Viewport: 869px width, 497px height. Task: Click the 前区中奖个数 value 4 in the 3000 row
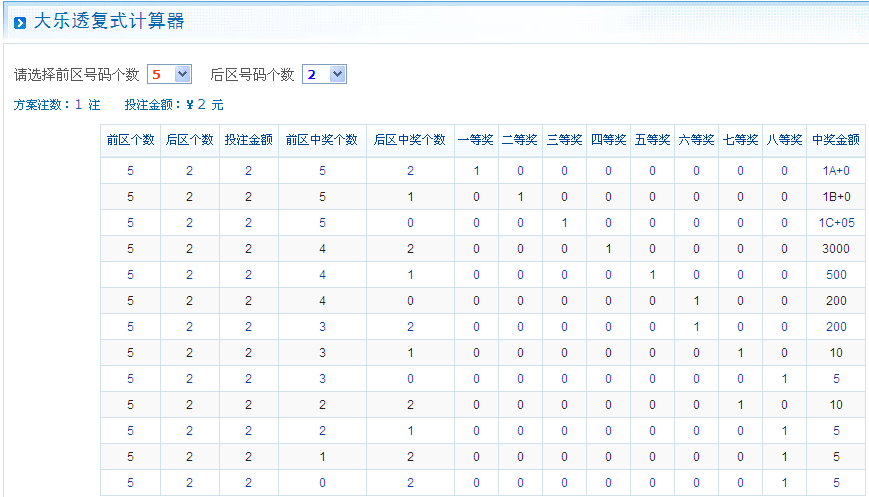click(x=322, y=249)
